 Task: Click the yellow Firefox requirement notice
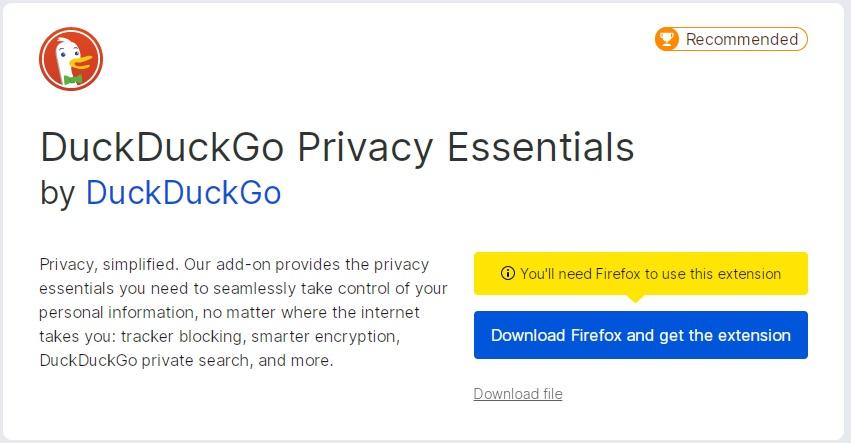(x=640, y=274)
